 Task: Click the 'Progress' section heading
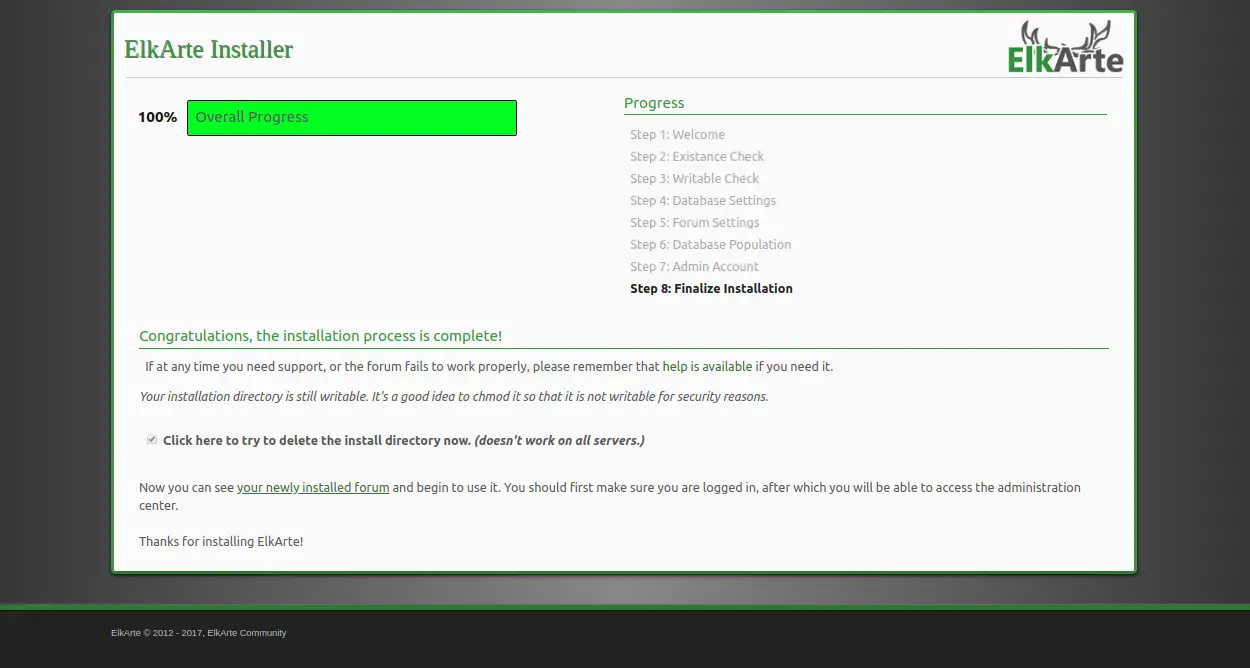point(654,103)
